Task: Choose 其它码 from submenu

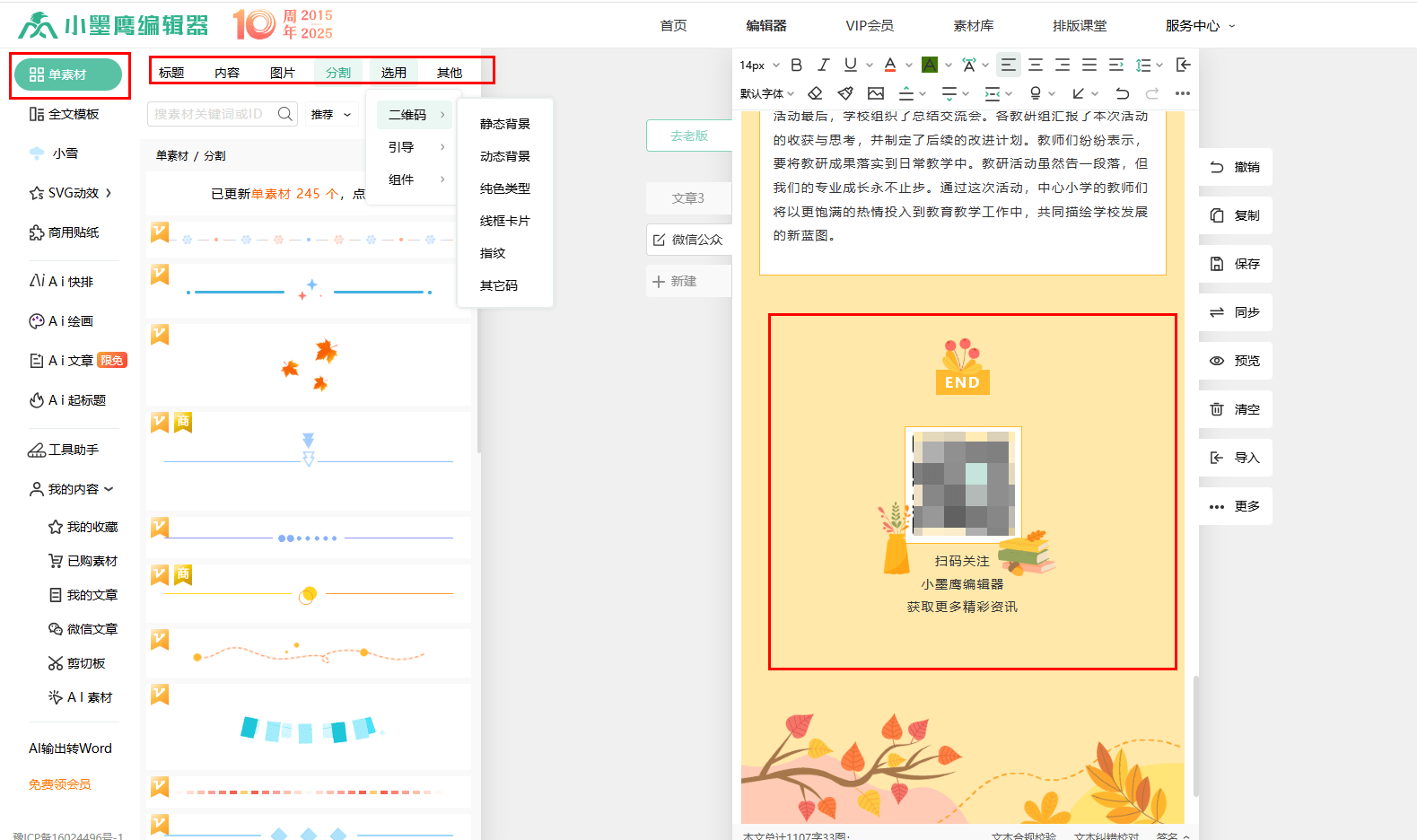Action: click(499, 285)
